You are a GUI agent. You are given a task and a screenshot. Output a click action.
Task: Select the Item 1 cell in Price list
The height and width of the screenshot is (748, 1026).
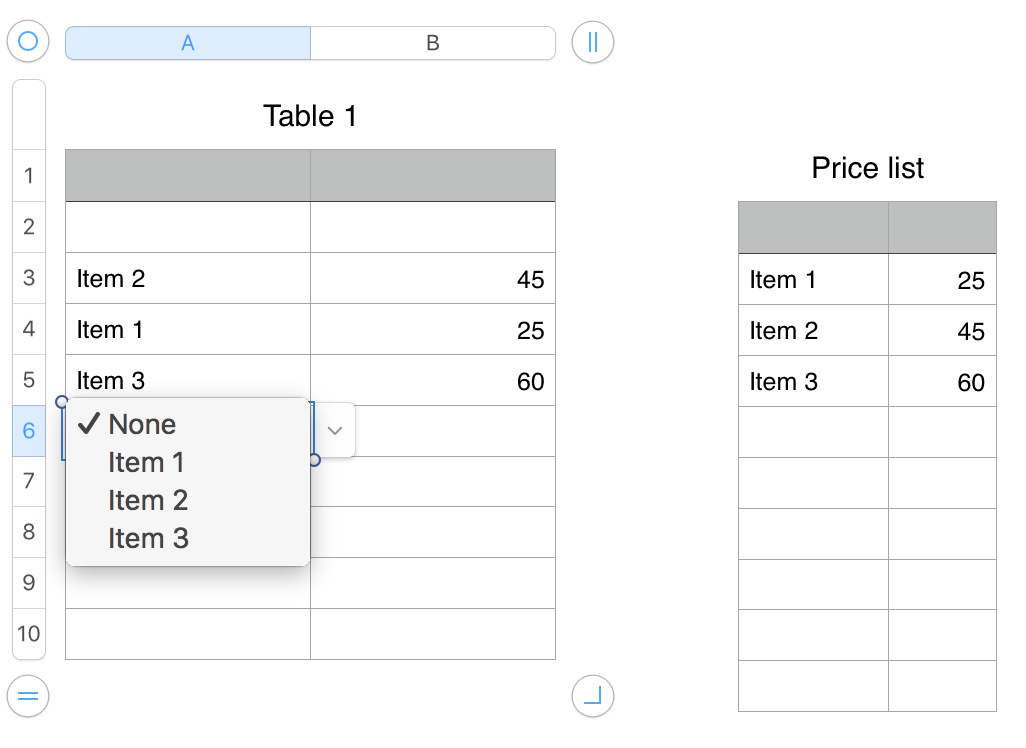(x=813, y=280)
